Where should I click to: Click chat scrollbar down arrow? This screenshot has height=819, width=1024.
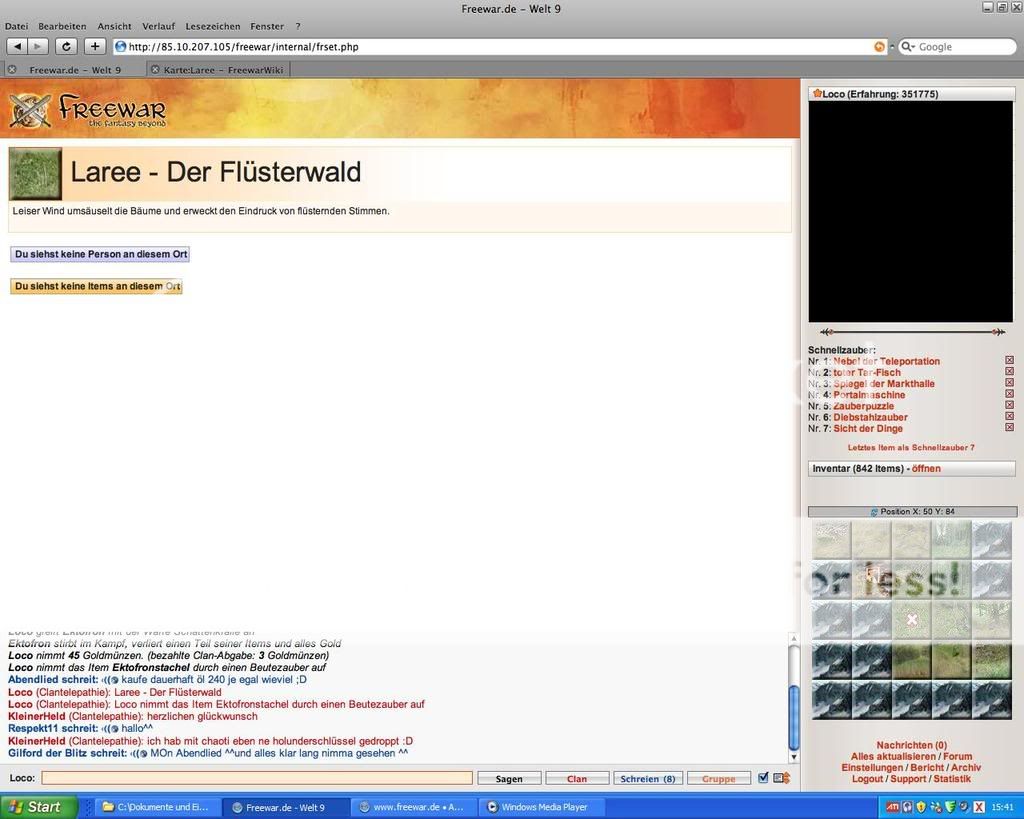pos(794,757)
